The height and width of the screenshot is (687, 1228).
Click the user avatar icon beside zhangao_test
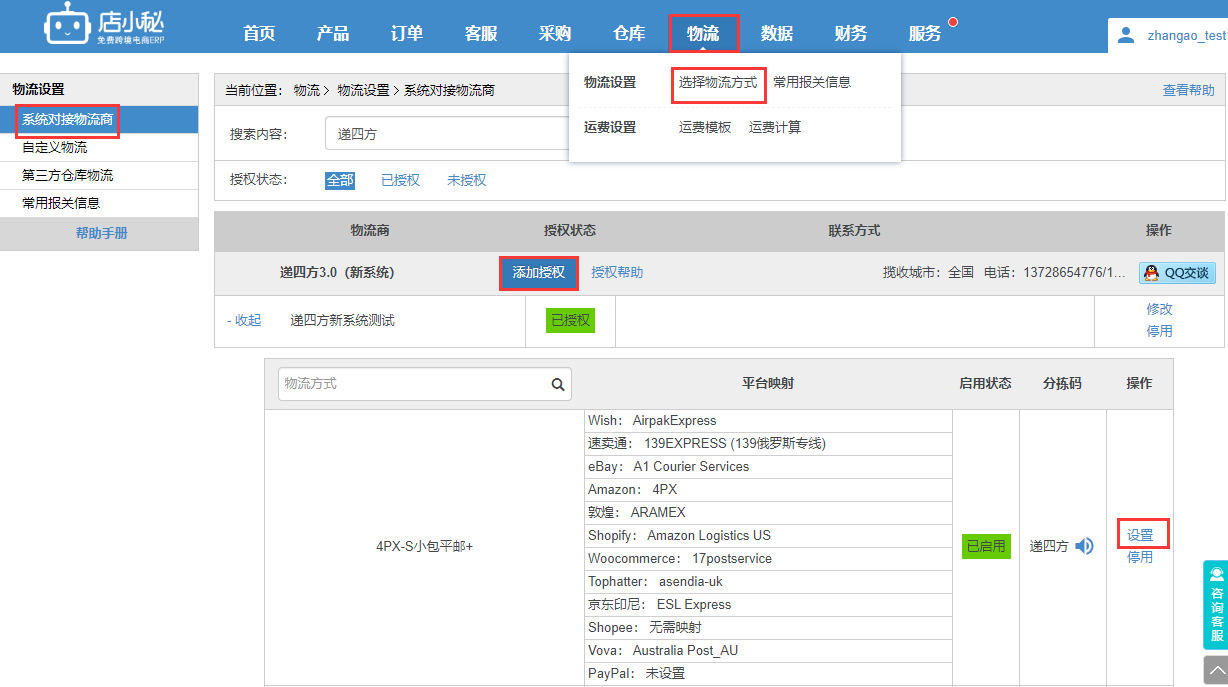pos(1126,35)
